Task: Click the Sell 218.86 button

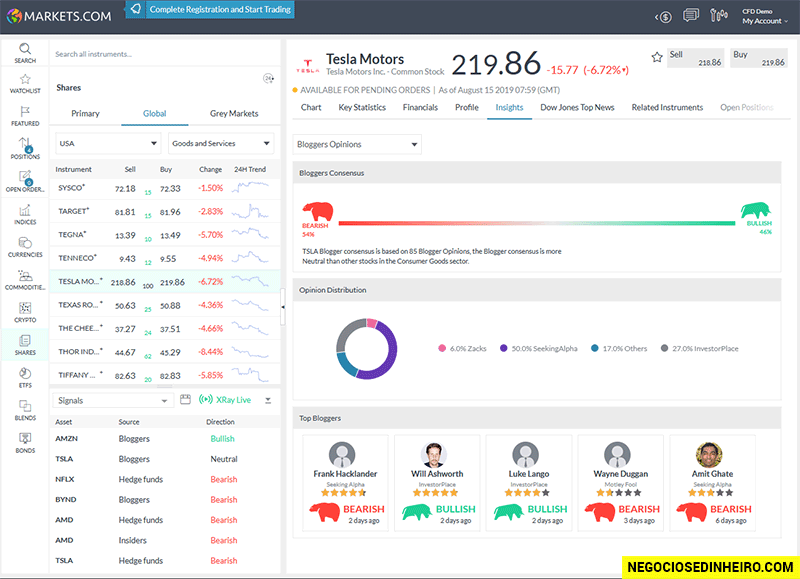Action: click(x=695, y=58)
